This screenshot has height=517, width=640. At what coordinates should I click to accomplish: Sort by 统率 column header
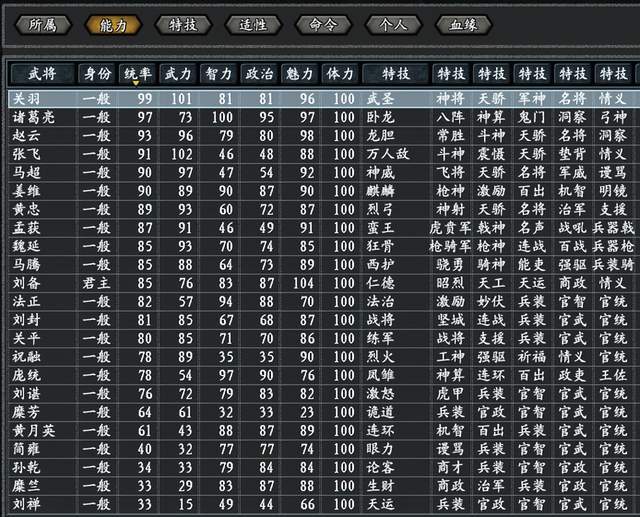click(137, 74)
